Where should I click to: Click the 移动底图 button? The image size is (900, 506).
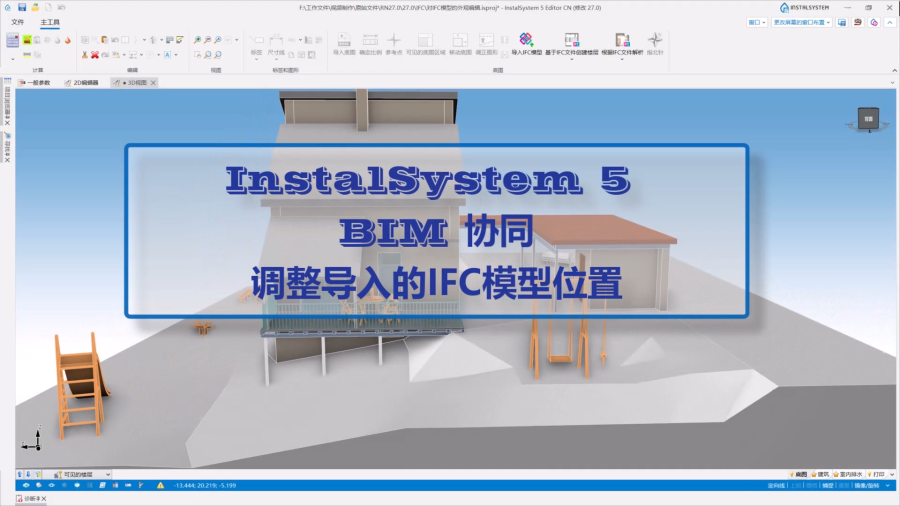pos(460,44)
